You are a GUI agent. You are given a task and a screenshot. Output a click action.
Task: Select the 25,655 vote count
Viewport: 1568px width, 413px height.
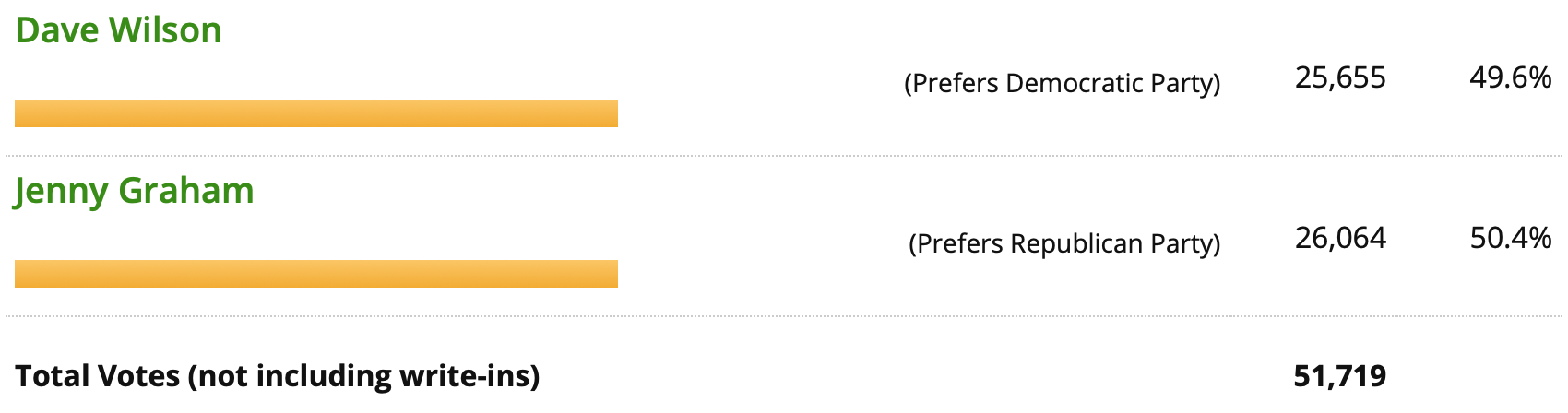(x=1340, y=77)
